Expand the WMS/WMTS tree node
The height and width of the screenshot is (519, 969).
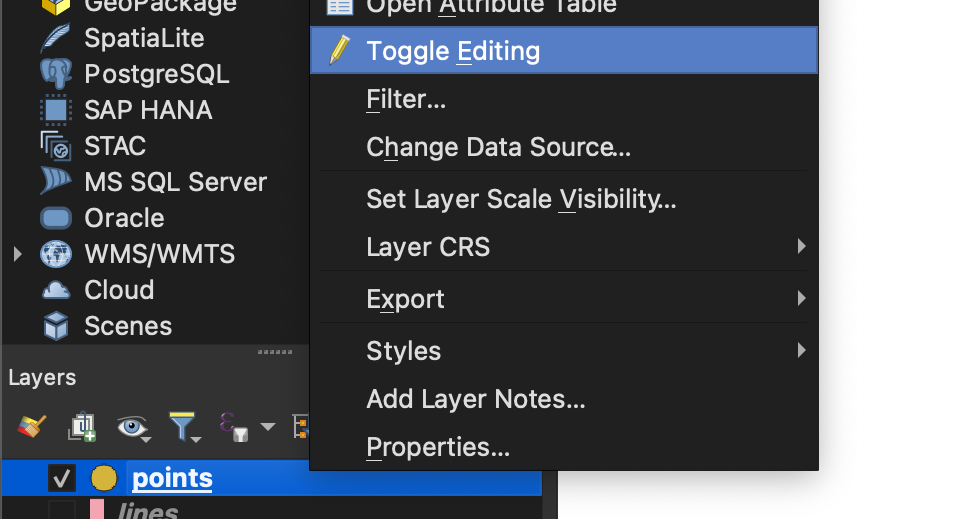17,254
